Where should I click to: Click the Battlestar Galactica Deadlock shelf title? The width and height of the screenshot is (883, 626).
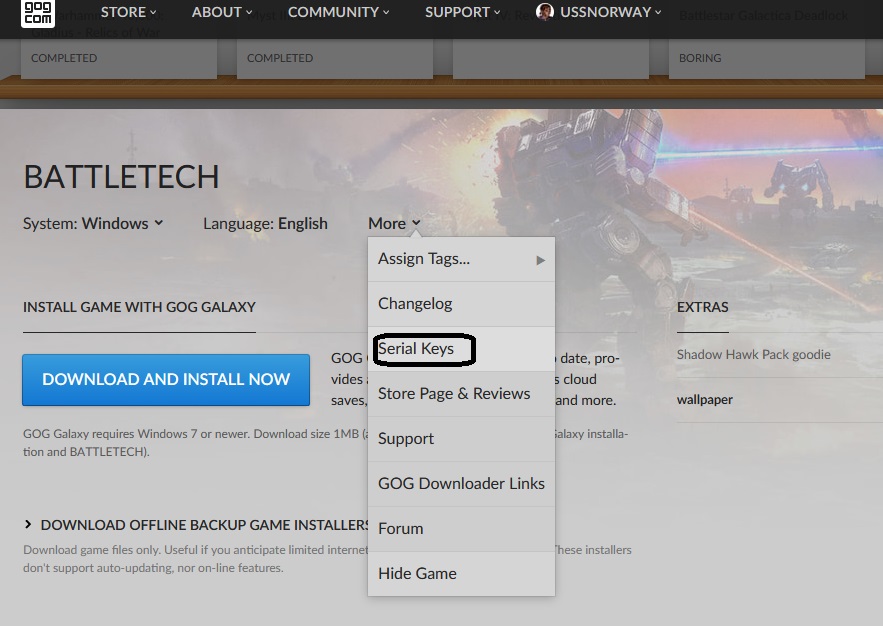[x=763, y=15]
